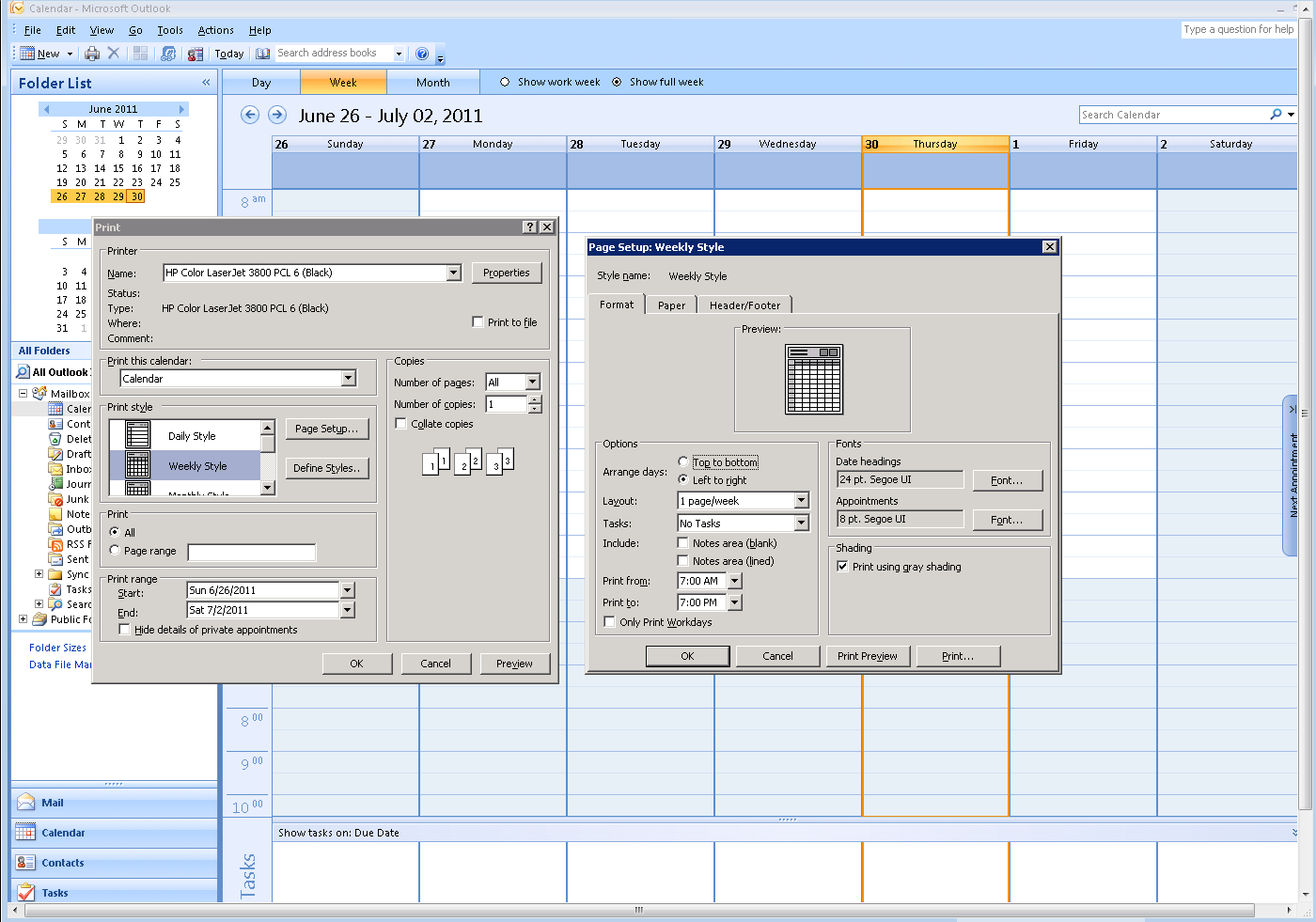Click the Print toolbar icon
Screen dimensions: 1316x922
pos(92,54)
